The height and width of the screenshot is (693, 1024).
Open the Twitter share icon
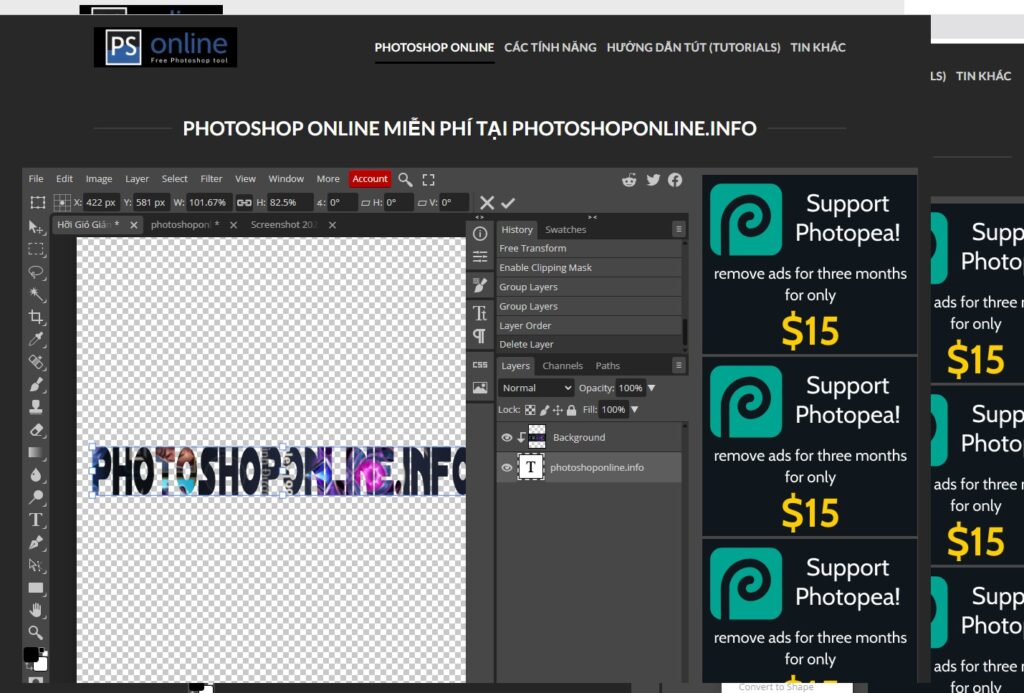653,180
